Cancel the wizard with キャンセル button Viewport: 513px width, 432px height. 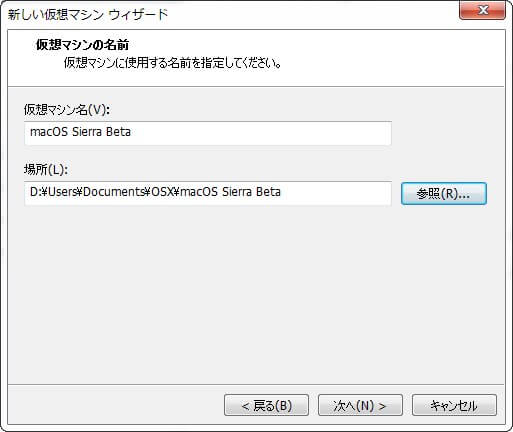454,405
